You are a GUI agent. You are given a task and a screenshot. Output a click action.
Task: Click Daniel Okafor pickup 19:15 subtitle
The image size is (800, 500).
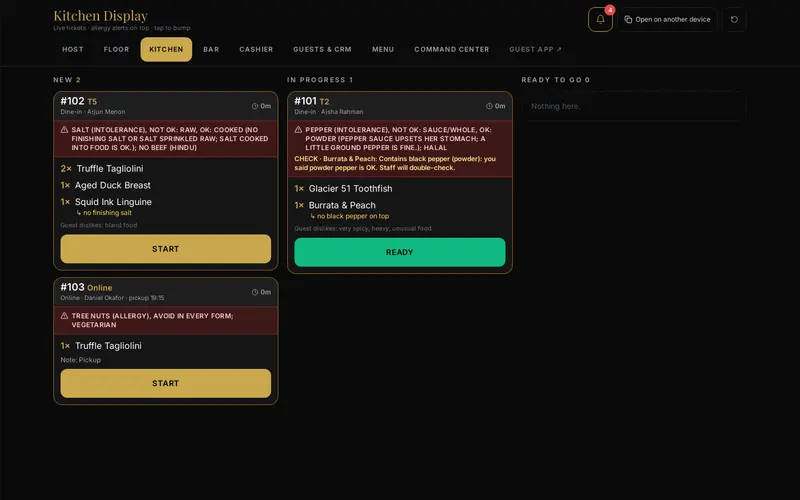(112, 298)
